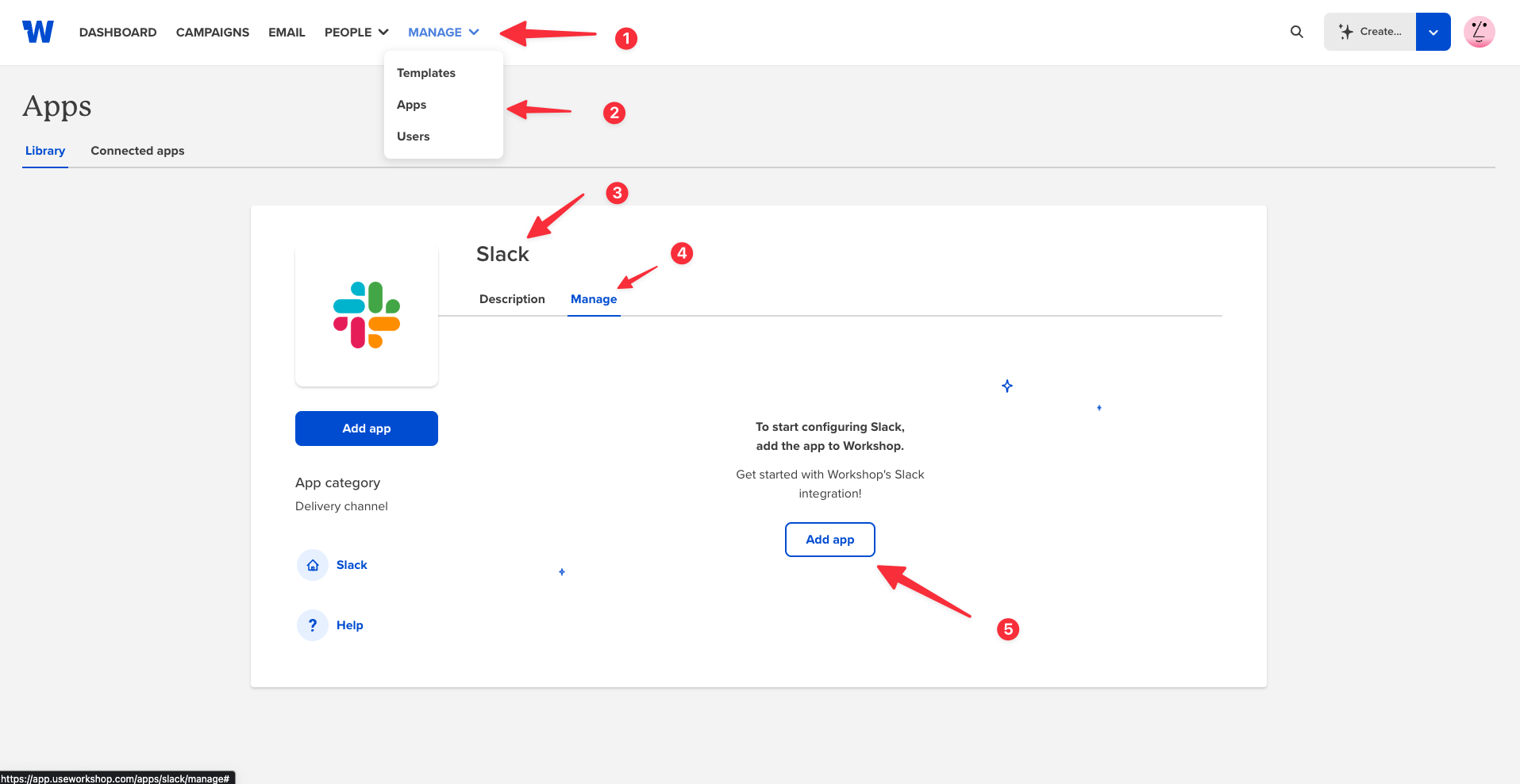Open the Slack Description tab

coord(512,299)
